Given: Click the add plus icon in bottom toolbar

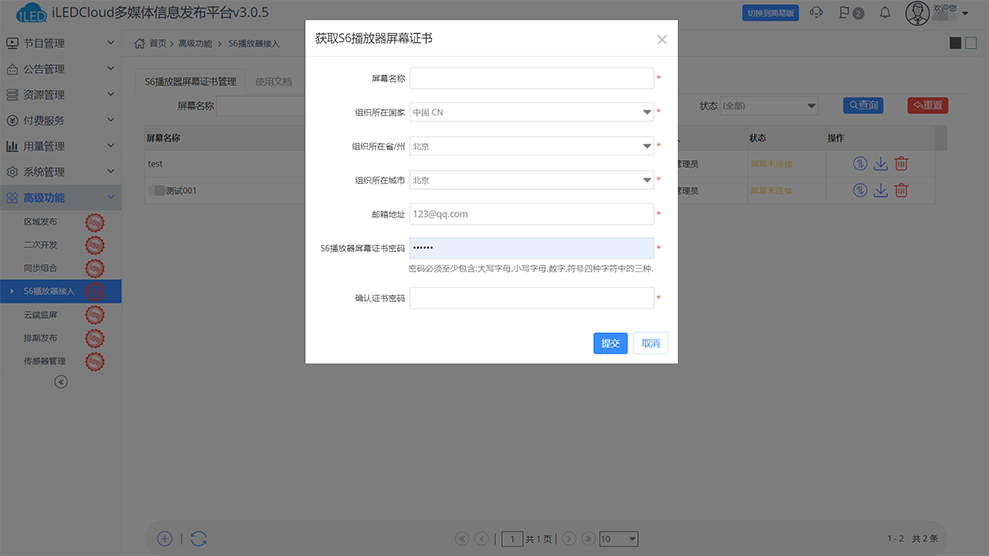Looking at the screenshot, I should point(165,538).
